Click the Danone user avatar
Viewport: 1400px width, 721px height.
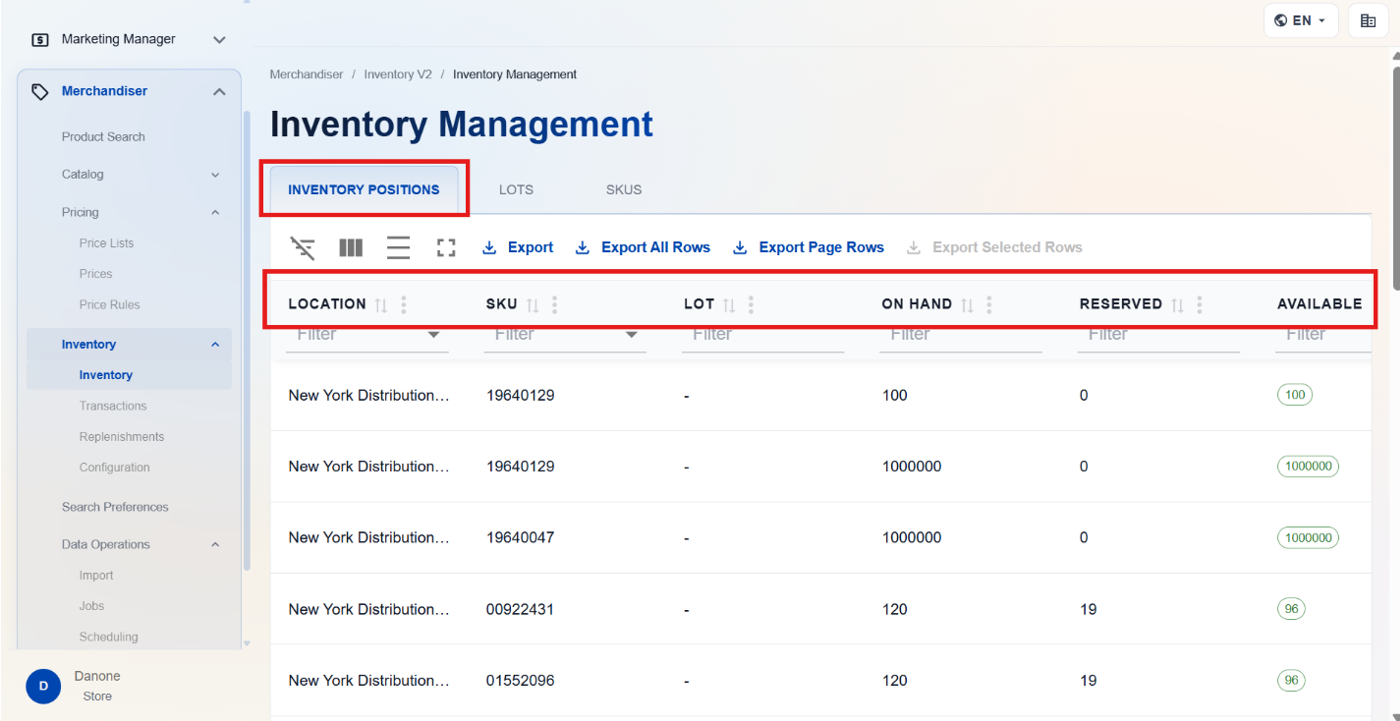tap(43, 686)
